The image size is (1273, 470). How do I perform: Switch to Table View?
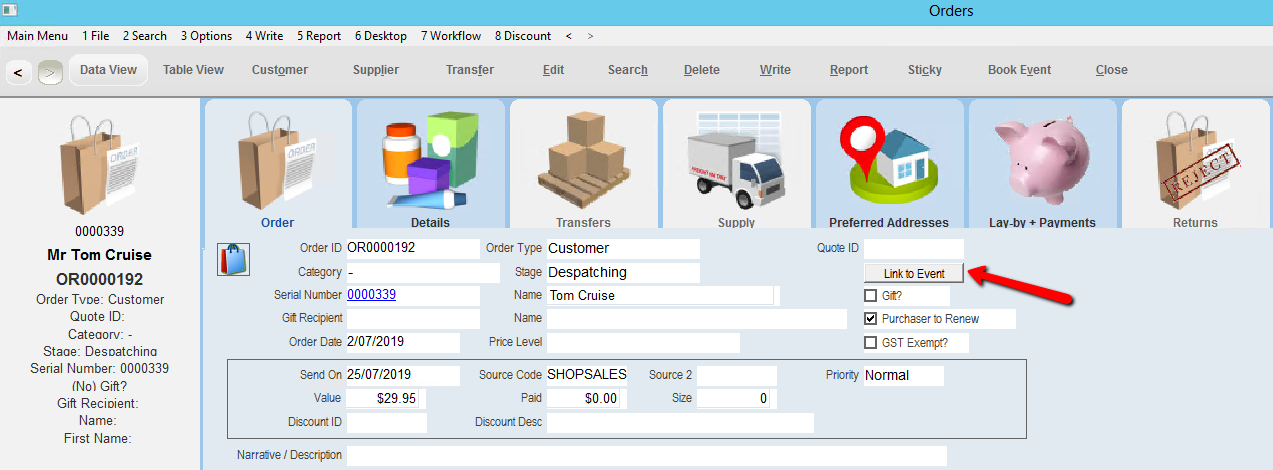pyautogui.click(x=193, y=70)
